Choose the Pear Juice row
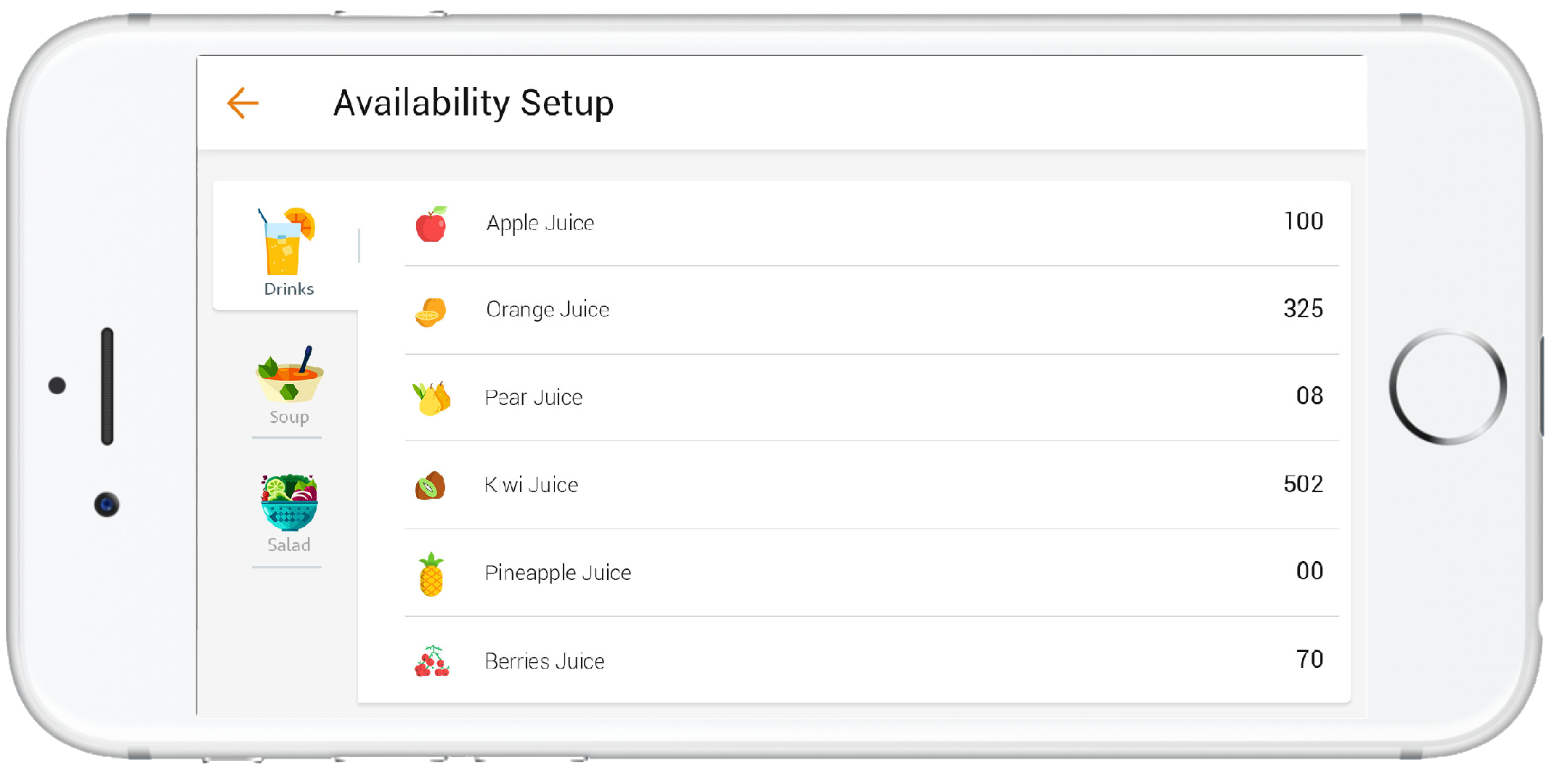The height and width of the screenshot is (784, 1557). [x=871, y=398]
